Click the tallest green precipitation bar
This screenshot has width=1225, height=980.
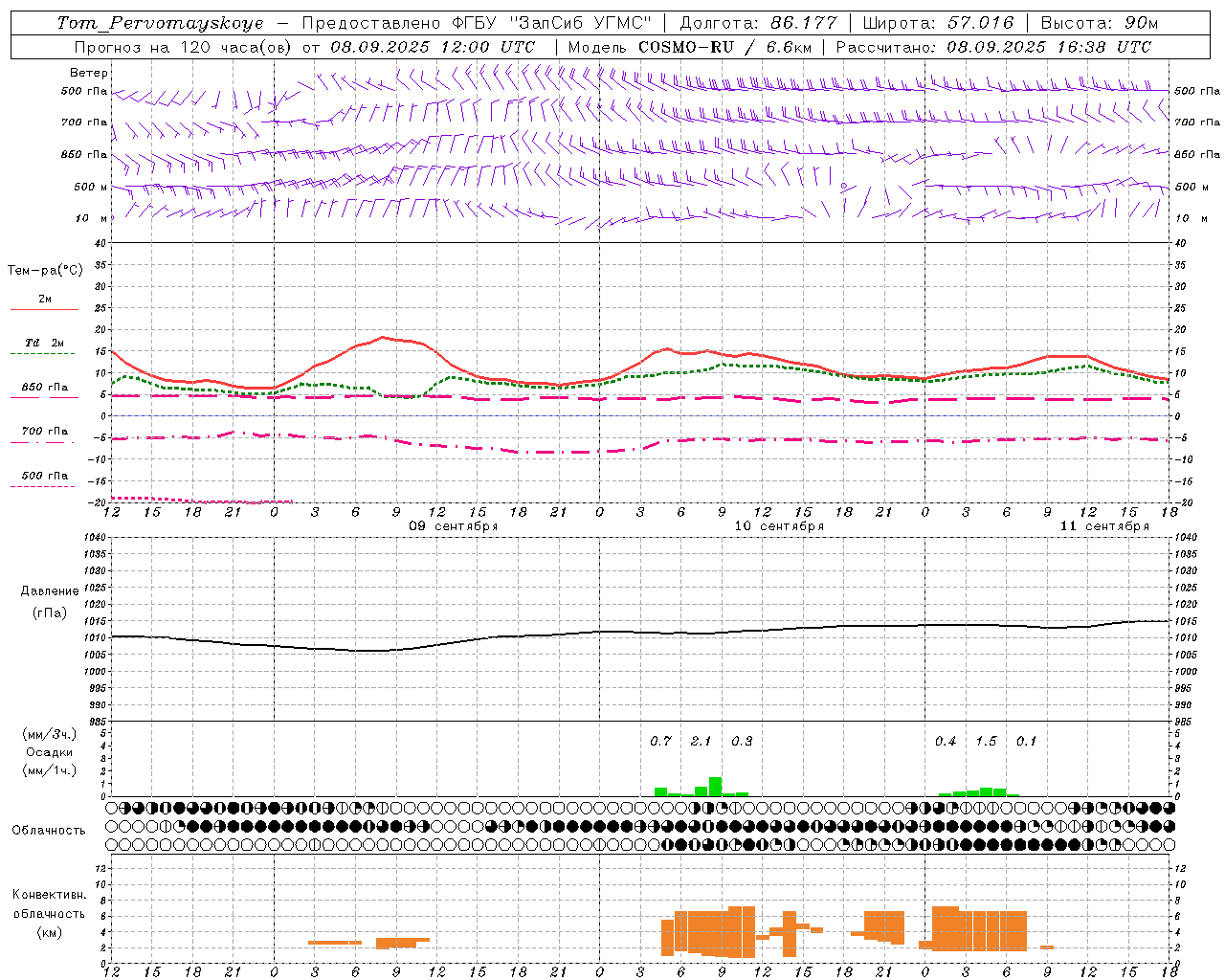coord(715,787)
